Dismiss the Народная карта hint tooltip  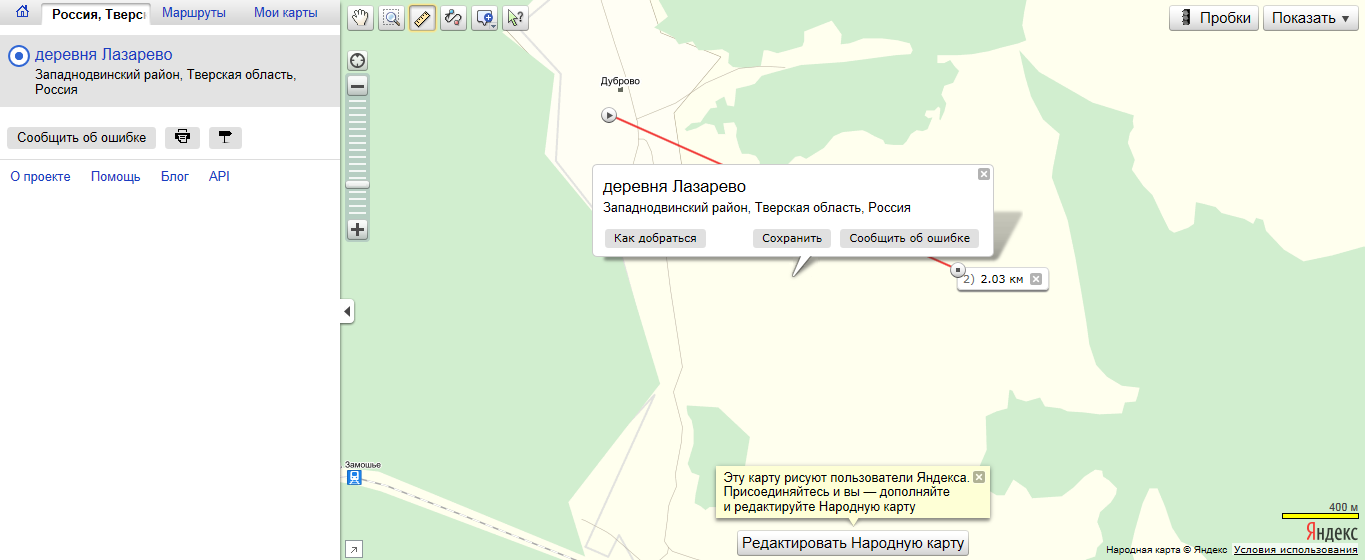(x=979, y=477)
